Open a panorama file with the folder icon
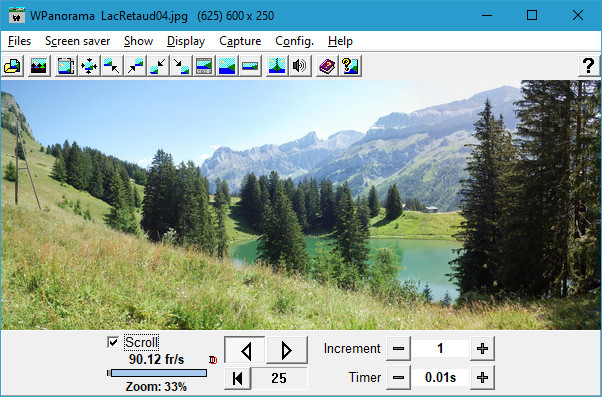Screen dimensions: 602x397 [x=13, y=66]
